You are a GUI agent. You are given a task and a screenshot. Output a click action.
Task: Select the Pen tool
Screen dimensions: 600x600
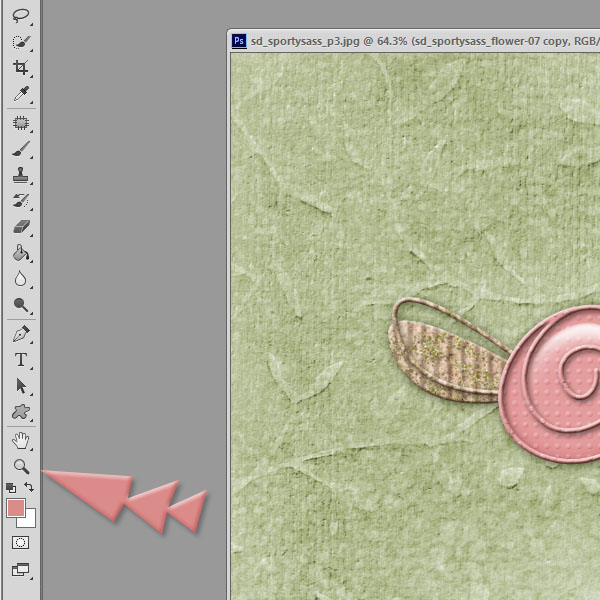21,334
